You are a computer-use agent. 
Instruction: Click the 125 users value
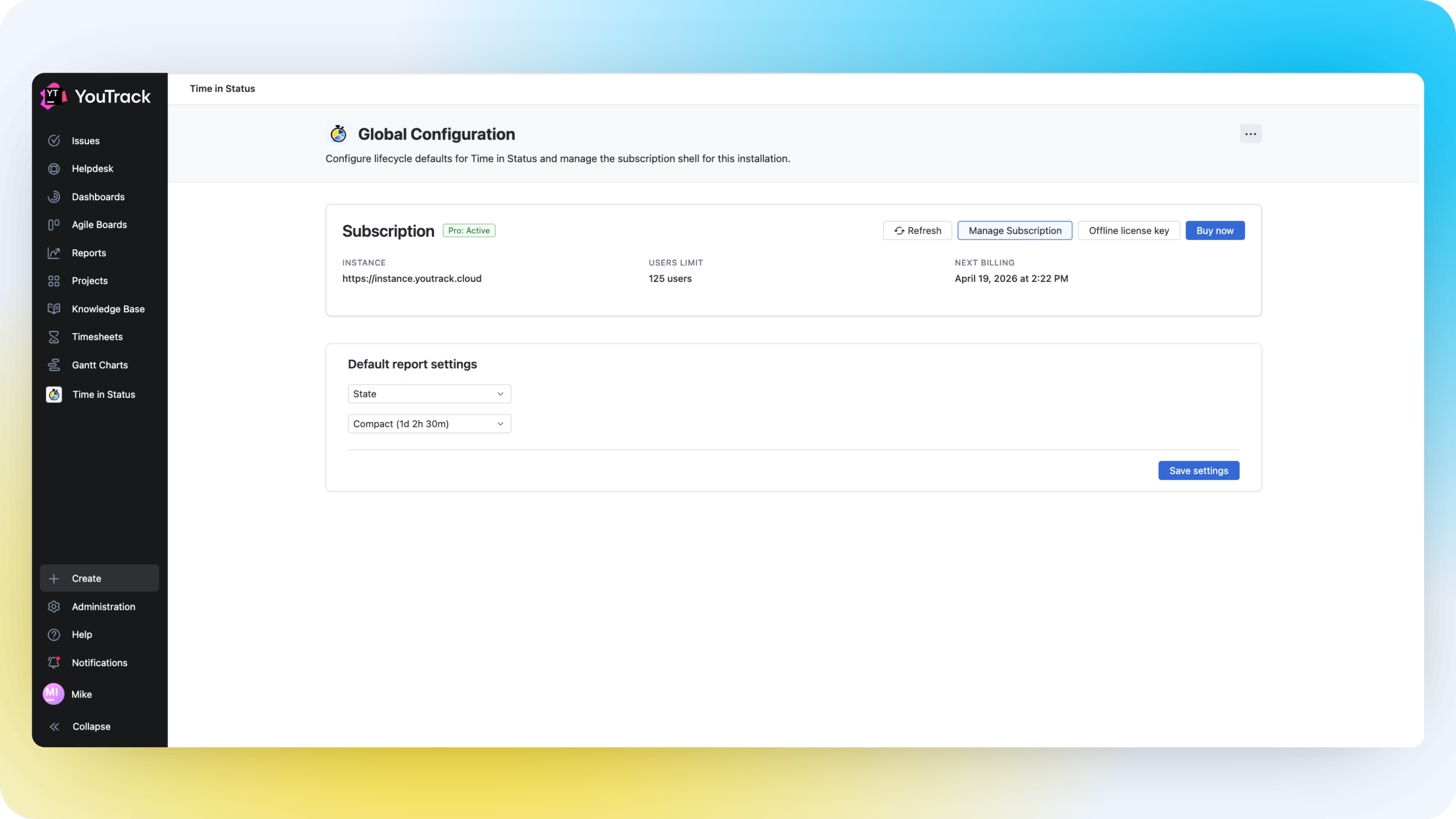pos(670,279)
